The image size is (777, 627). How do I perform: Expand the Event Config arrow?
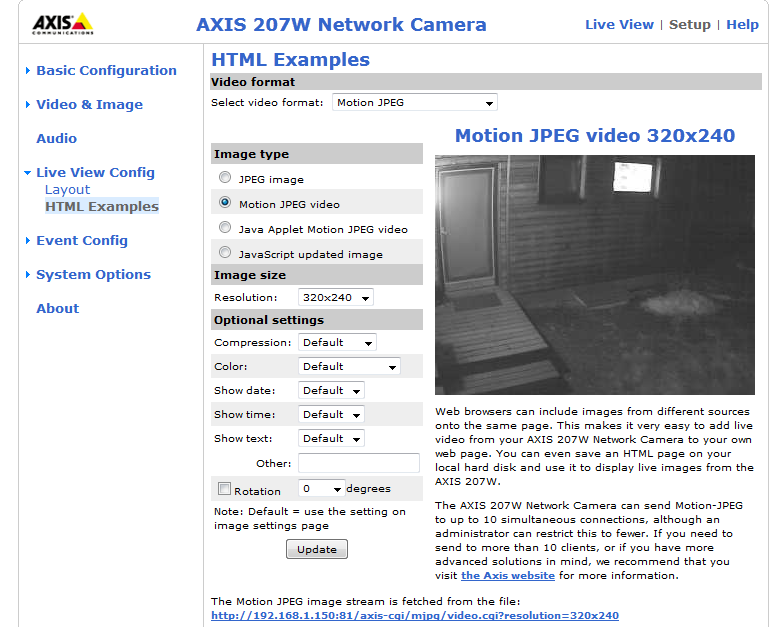(28, 240)
